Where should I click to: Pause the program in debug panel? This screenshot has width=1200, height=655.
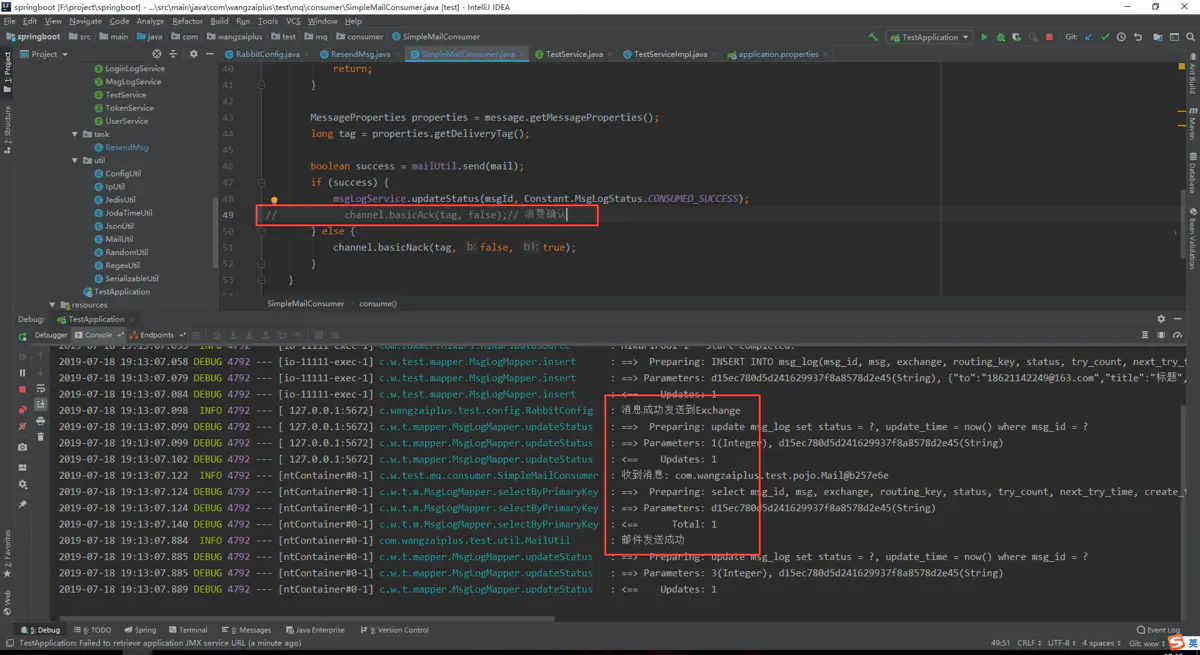[22, 372]
